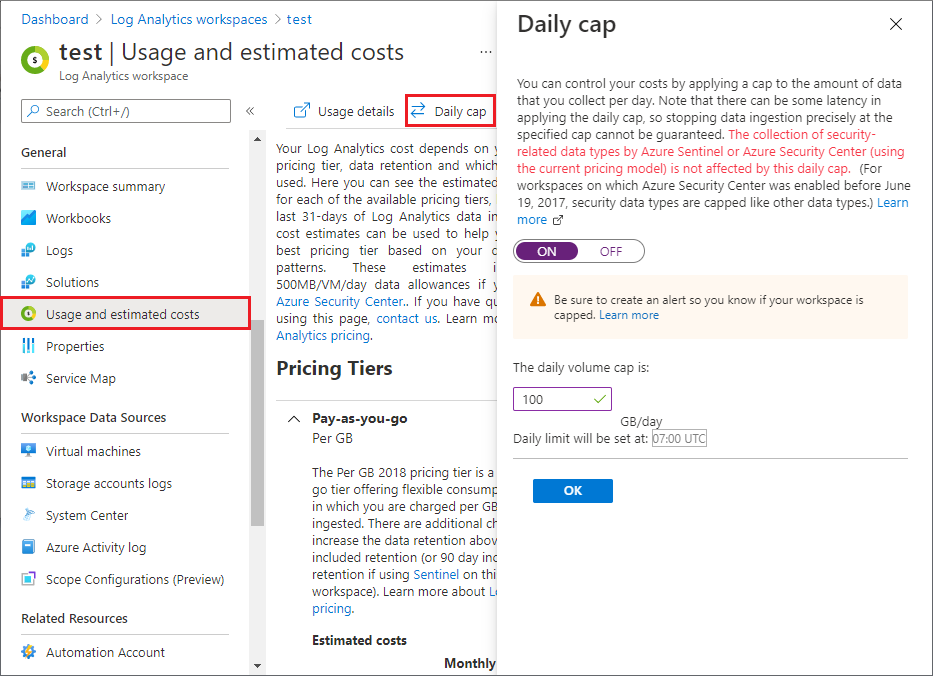Select Virtual machines under Workspace Data Sources

point(91,451)
